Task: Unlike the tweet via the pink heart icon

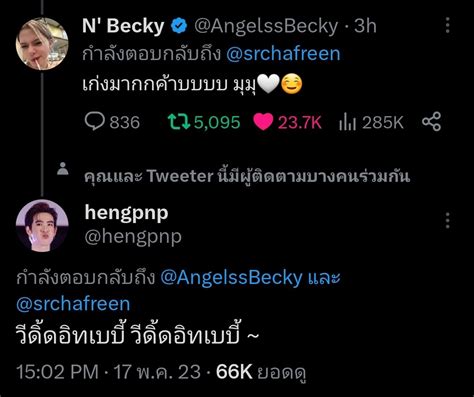Action: point(263,122)
